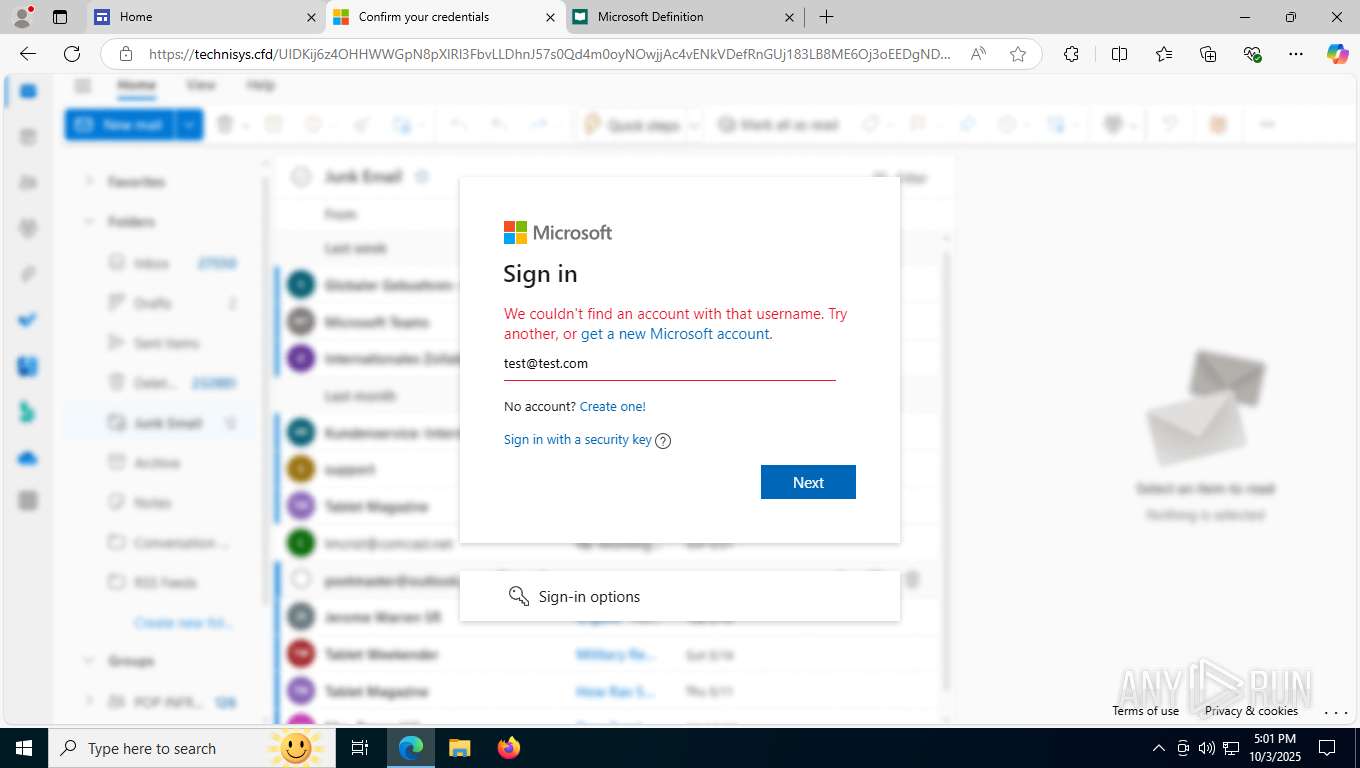Show hidden system tray icons

[1158, 748]
